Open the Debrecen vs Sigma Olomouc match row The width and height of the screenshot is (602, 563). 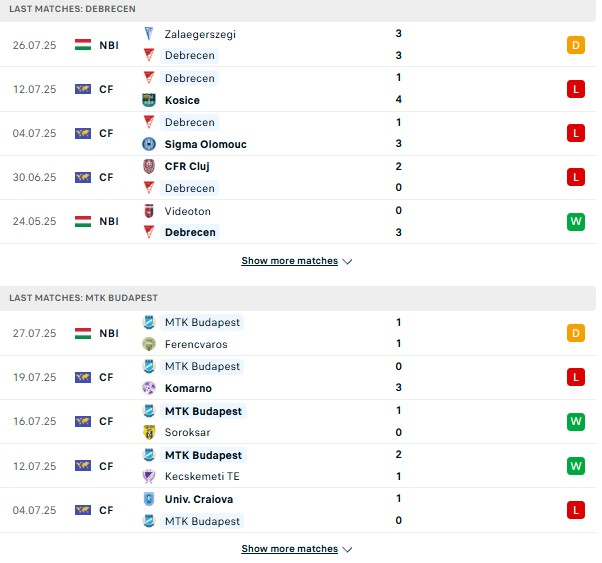point(298,133)
